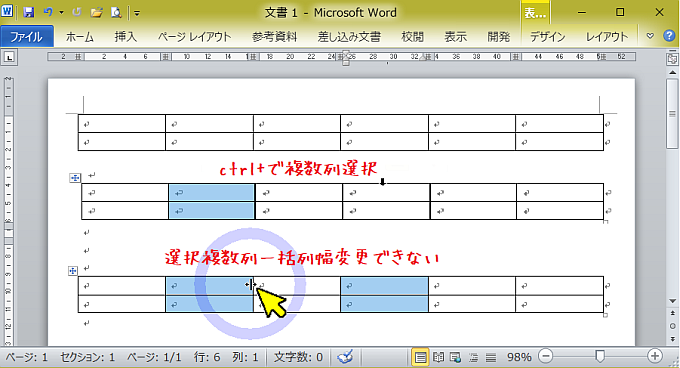This screenshot has height=368, width=680.
Task: Click the zoom out minus button
Action: [546, 356]
